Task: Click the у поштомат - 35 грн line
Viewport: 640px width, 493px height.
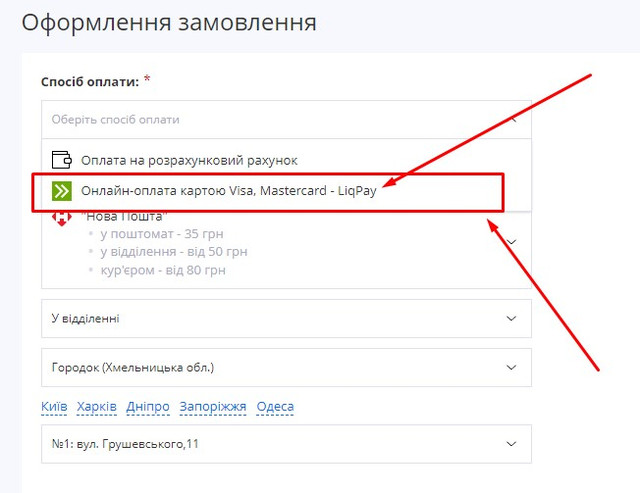Action: (x=162, y=234)
